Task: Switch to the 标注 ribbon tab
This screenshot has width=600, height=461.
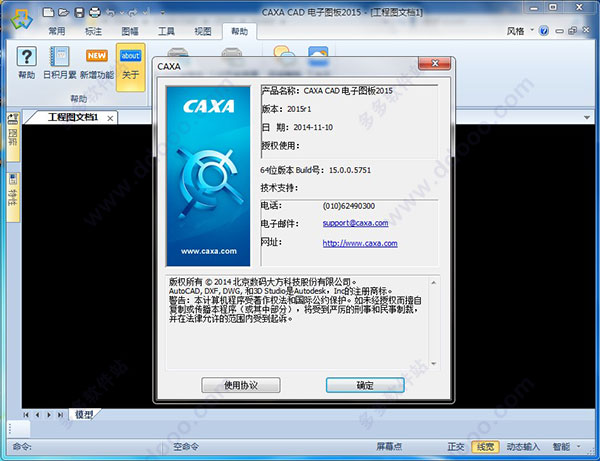Action: (93, 31)
